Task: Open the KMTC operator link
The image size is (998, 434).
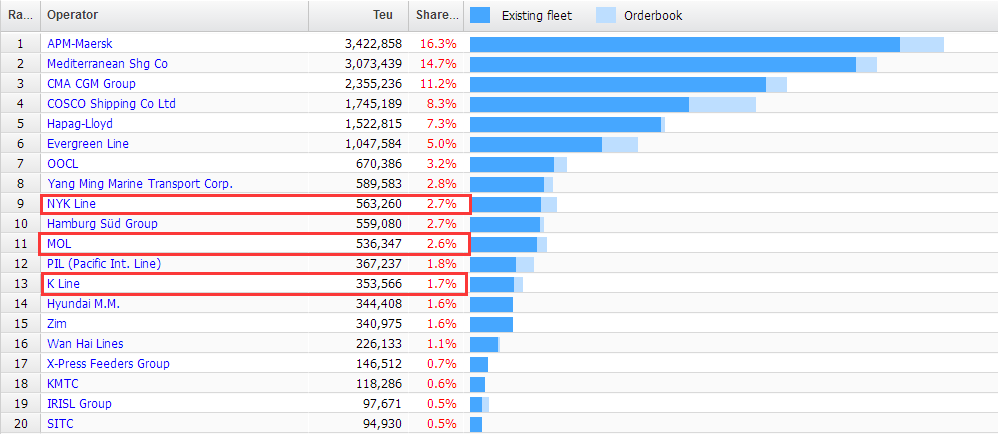Action: 63,384
